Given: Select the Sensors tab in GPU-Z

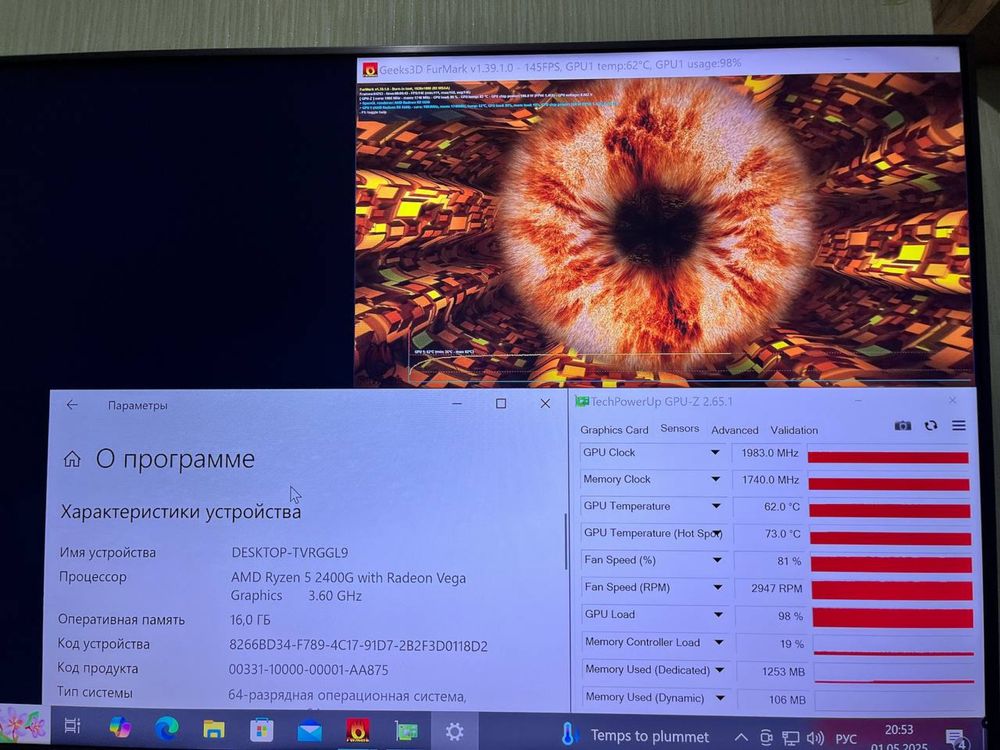Looking at the screenshot, I should pos(679,429).
